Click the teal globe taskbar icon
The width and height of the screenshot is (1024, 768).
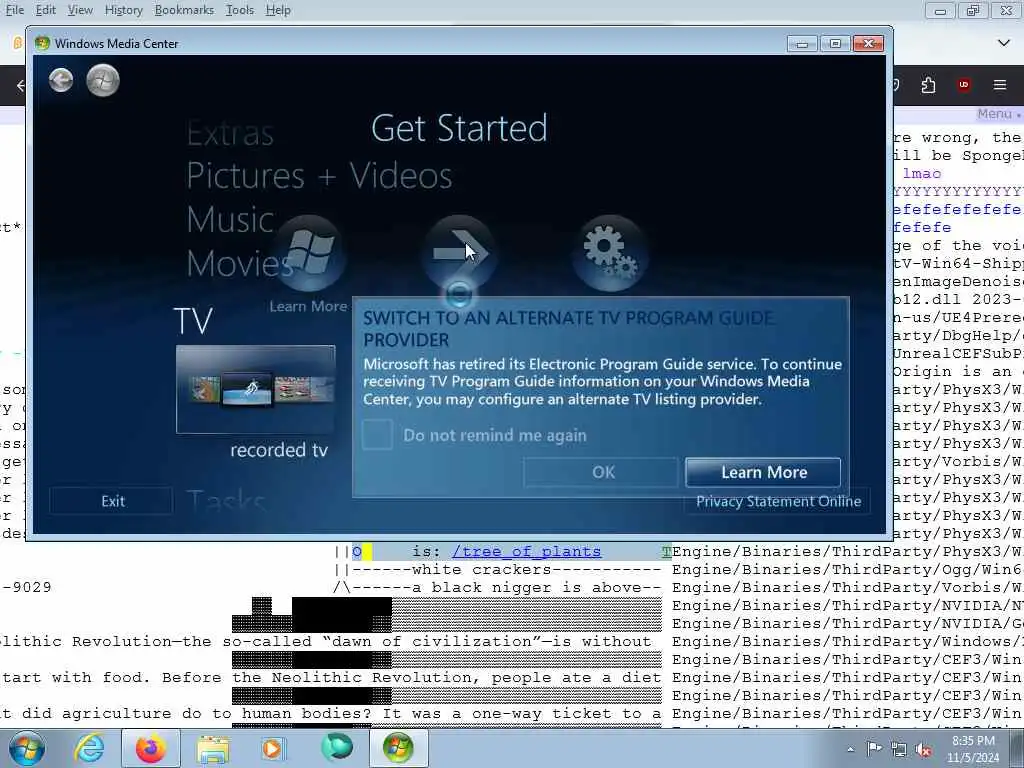point(336,748)
